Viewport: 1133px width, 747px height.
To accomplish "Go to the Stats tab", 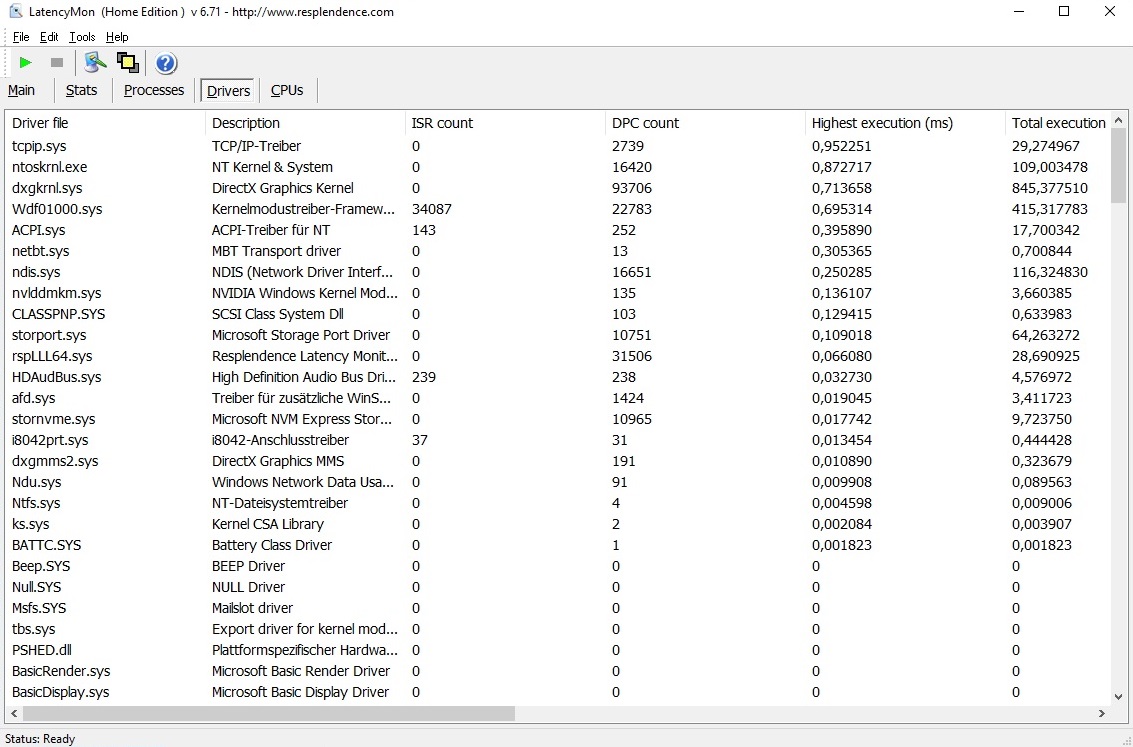I will [x=81, y=90].
